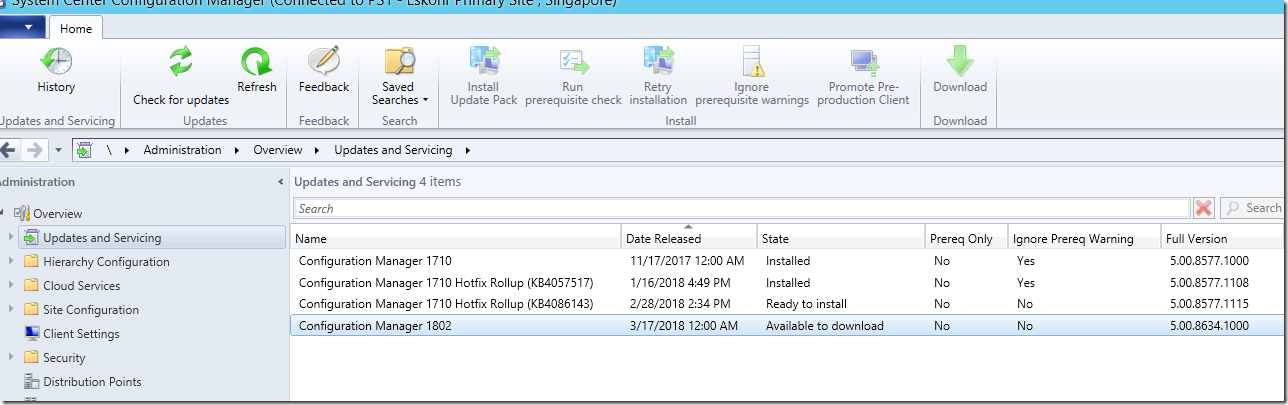Open the History icon in ribbon
The height and width of the screenshot is (405, 1288).
[x=56, y=62]
